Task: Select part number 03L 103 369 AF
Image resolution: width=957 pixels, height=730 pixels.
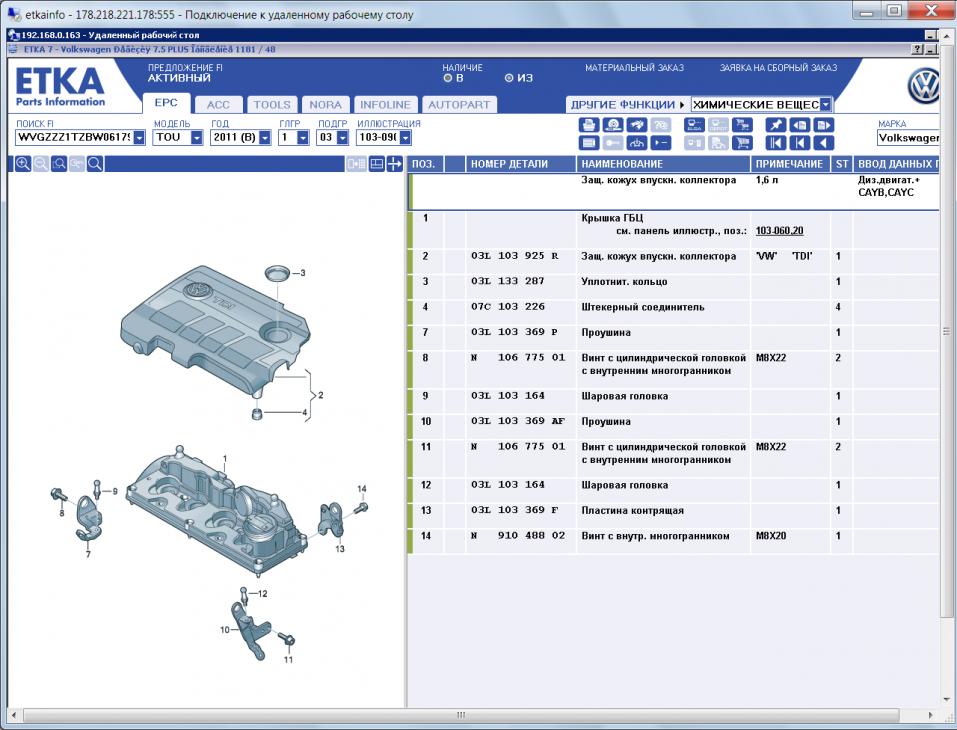Action: point(518,421)
